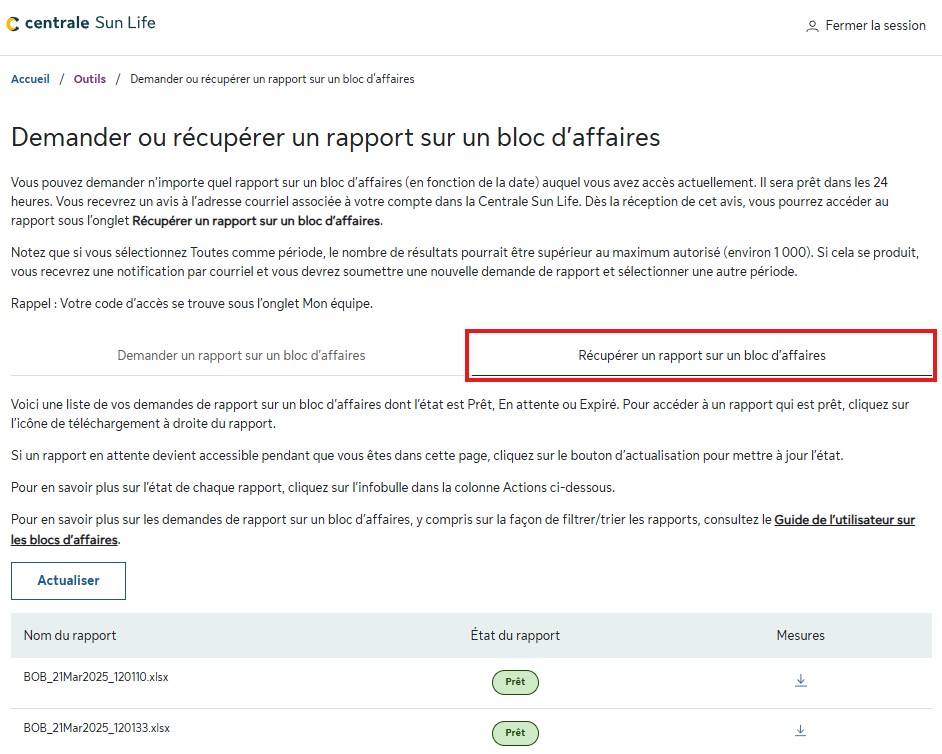
Task: Click the page heading Demander ou récupérer
Action: [x=335, y=137]
